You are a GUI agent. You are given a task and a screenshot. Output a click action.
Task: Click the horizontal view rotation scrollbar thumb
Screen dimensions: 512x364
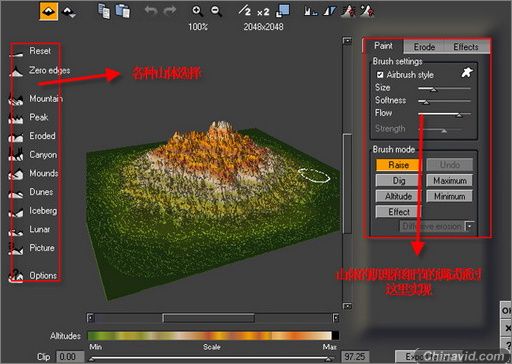coord(209,318)
